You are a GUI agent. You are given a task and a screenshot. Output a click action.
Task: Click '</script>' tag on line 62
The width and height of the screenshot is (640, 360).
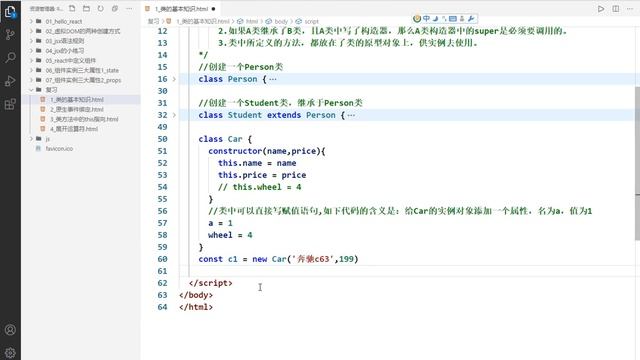(211, 283)
